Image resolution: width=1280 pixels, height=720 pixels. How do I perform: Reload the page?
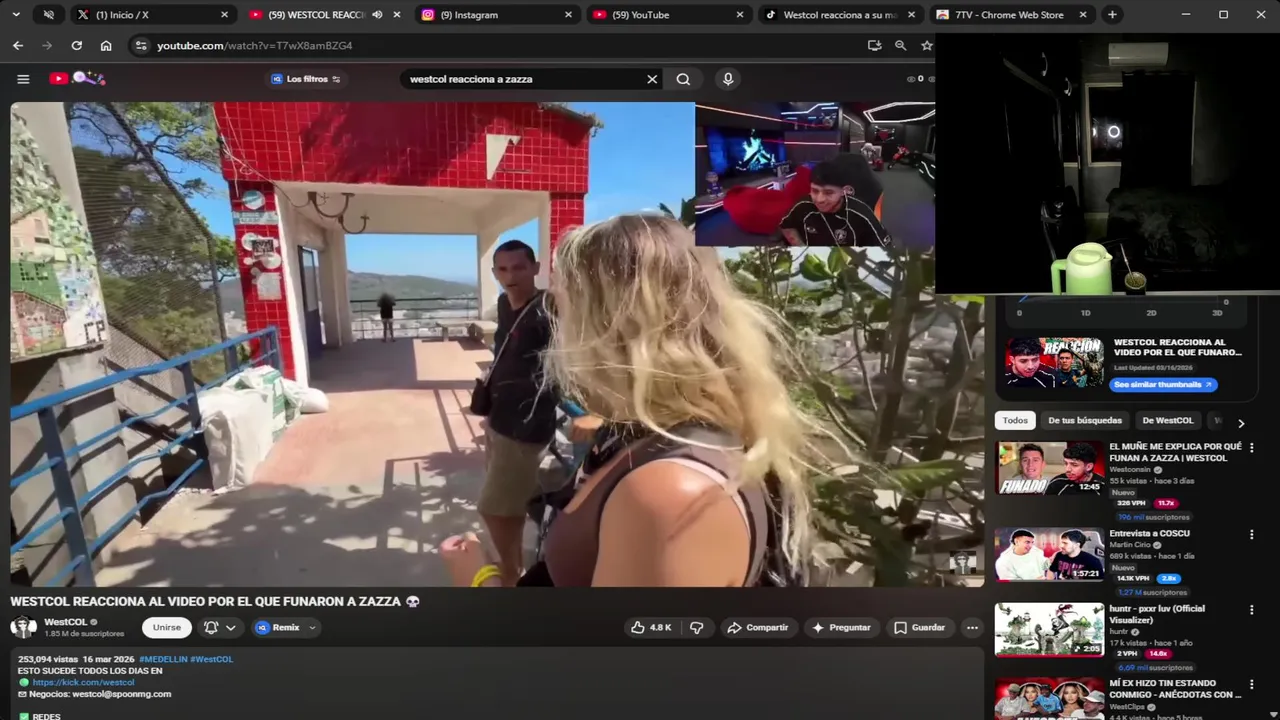(x=76, y=45)
